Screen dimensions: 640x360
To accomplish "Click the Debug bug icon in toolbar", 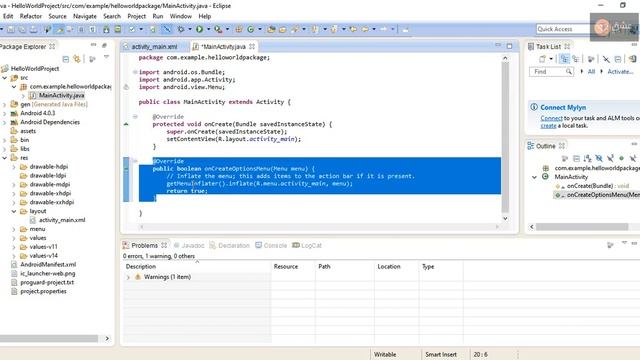I will point(180,29).
